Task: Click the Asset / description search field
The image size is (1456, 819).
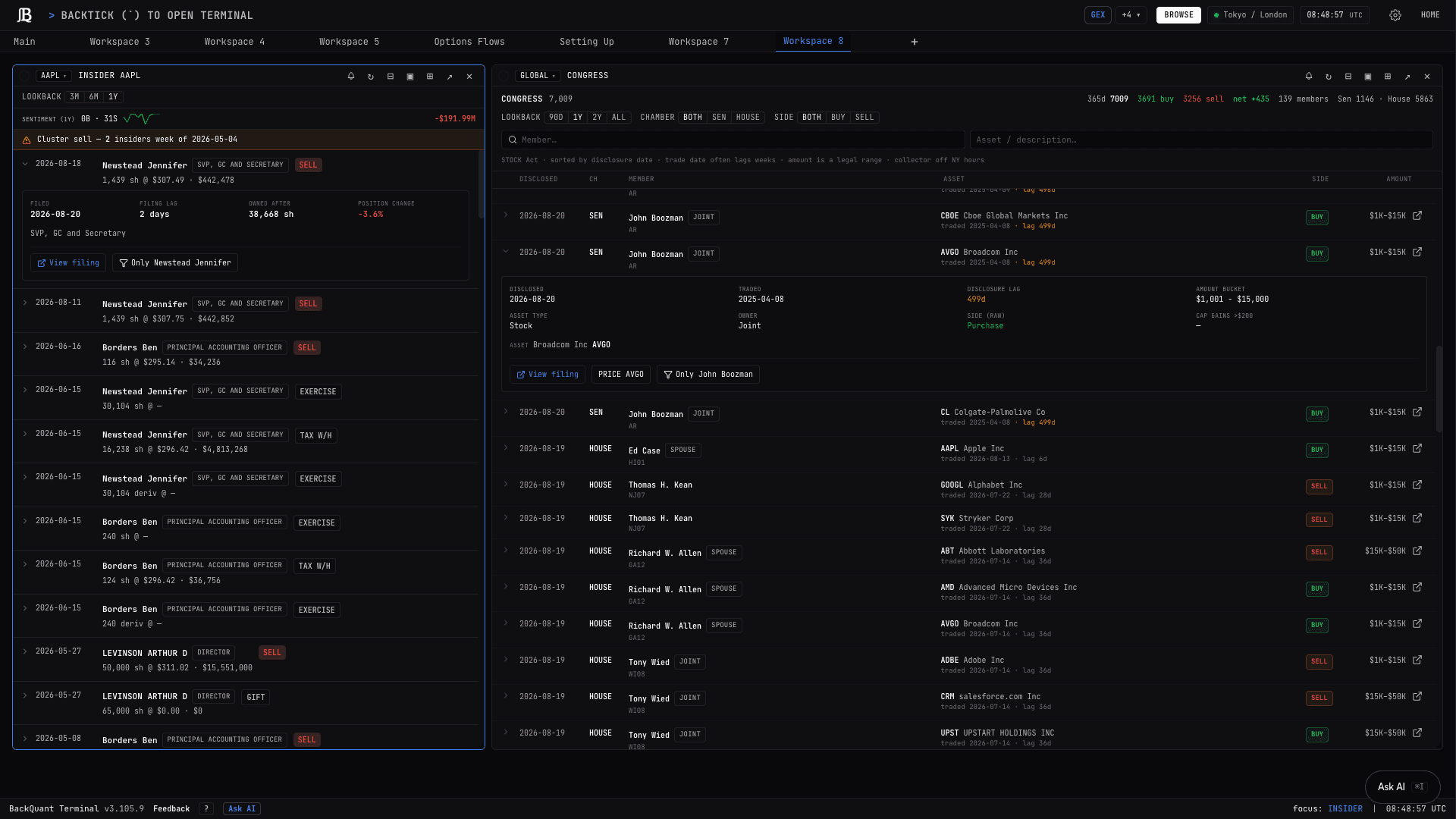Action: [1201, 140]
